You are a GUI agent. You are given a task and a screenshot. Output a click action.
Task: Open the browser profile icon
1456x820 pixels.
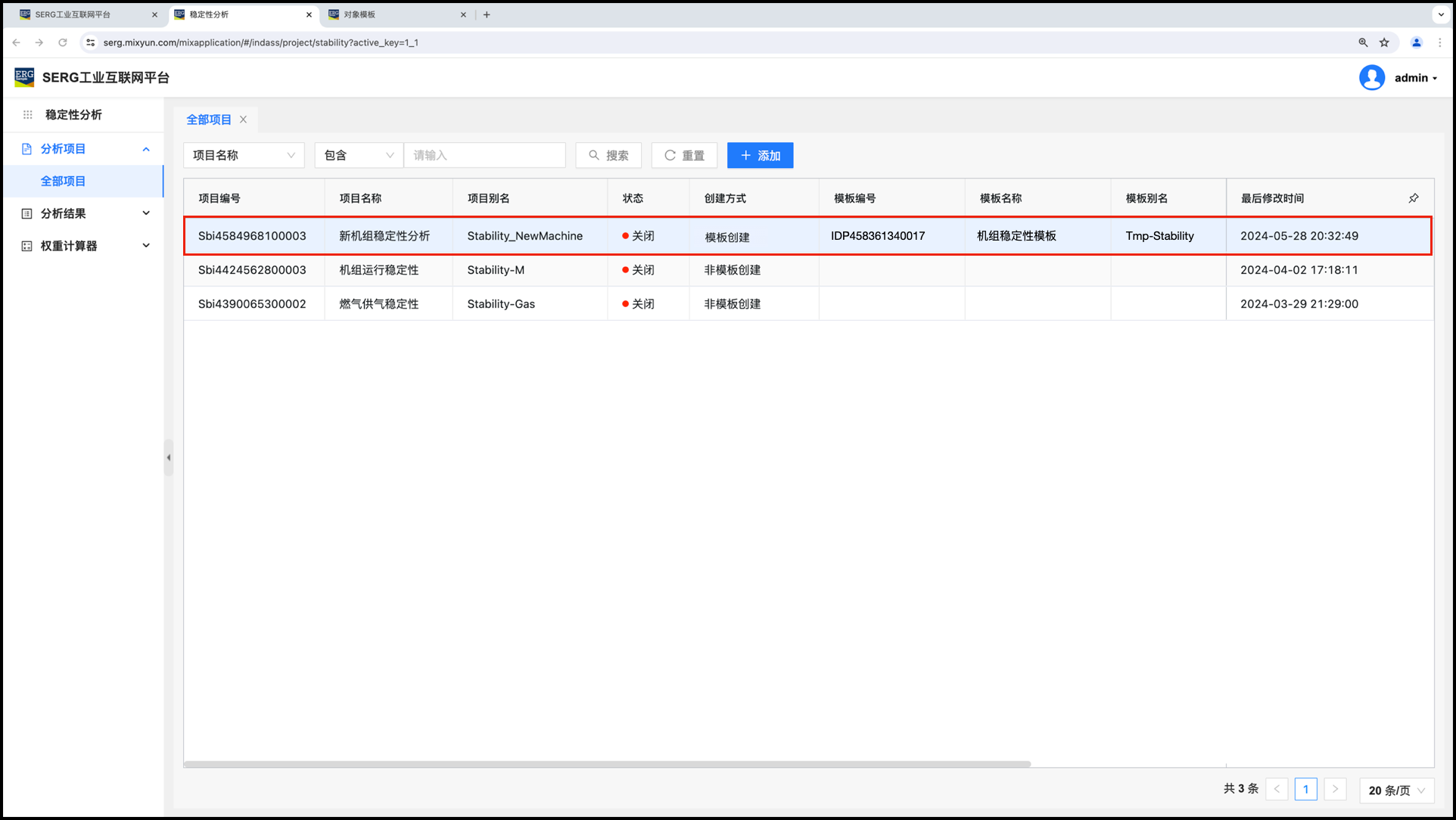click(1416, 42)
